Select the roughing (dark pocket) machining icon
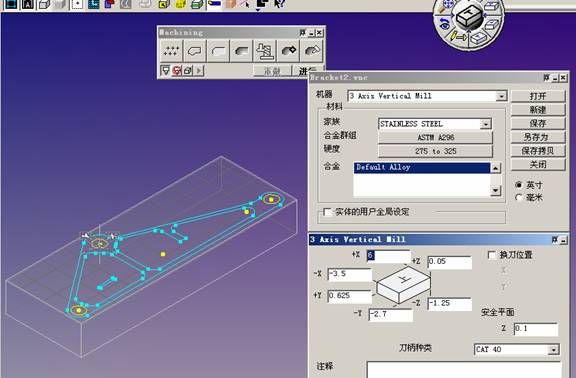576x378 pixels. (242, 51)
